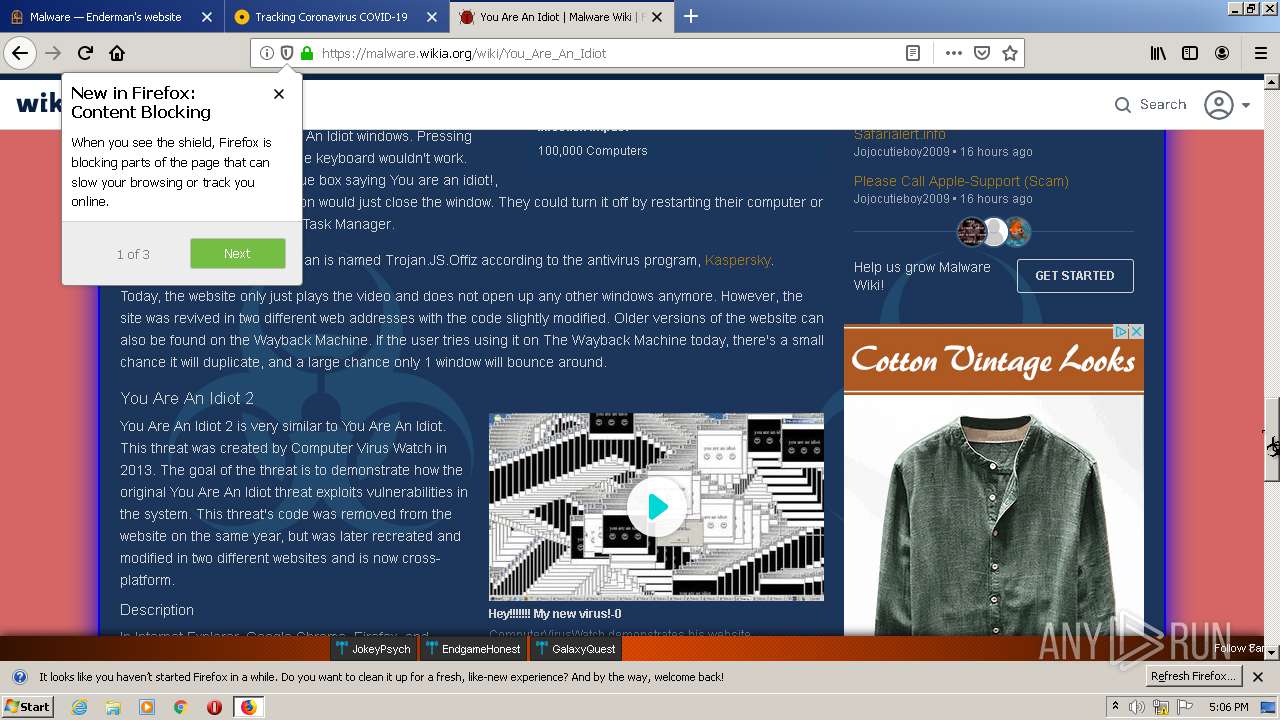This screenshot has width=1280, height=720.
Task: Click the Refresh Firefox… button
Action: click(1193, 677)
